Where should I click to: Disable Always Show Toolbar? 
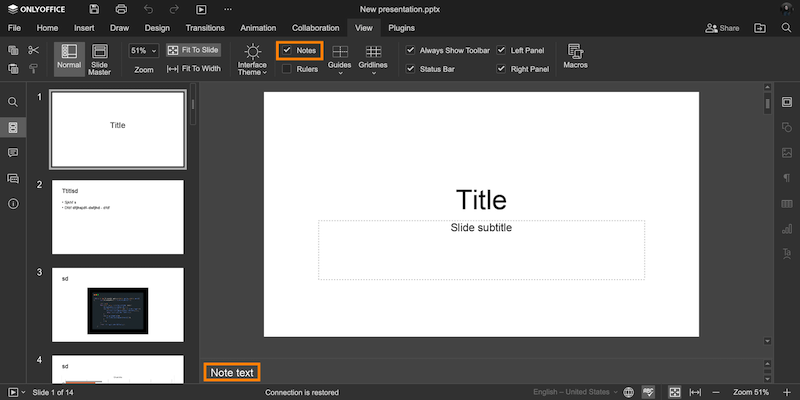click(x=410, y=50)
